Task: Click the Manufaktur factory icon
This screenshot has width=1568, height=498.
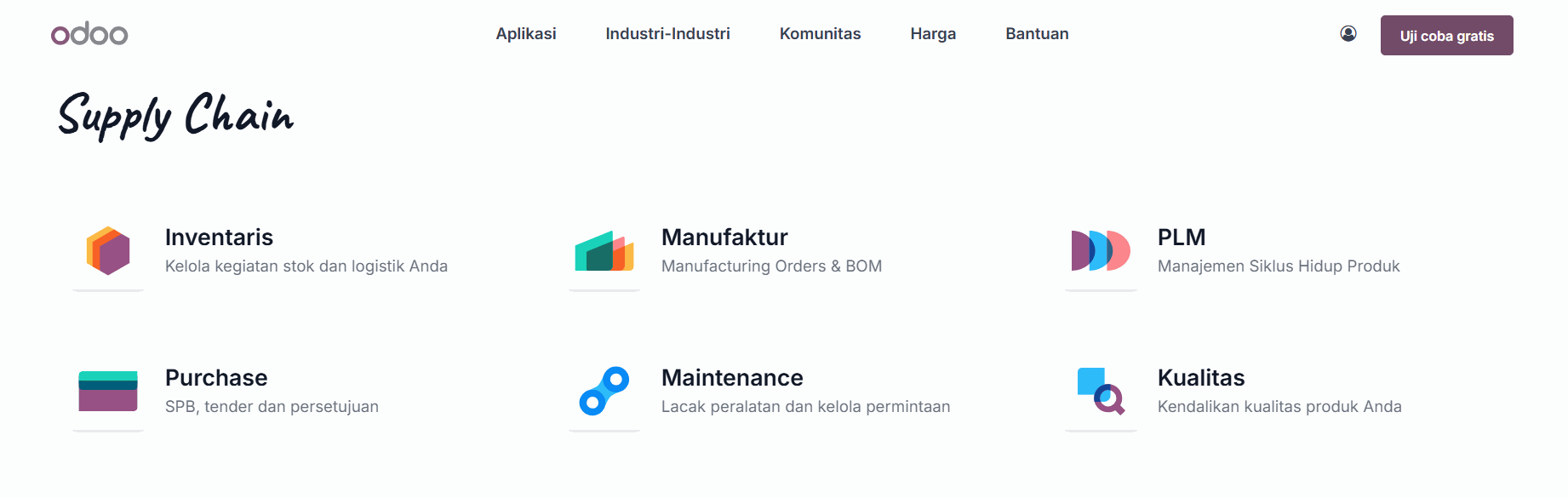Action: pos(604,251)
